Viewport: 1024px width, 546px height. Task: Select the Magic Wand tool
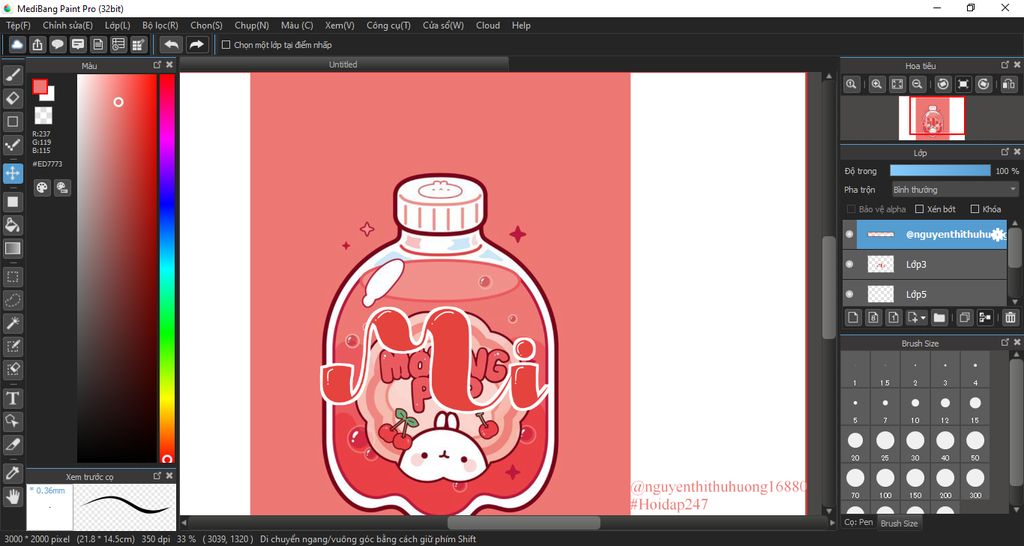point(13,323)
